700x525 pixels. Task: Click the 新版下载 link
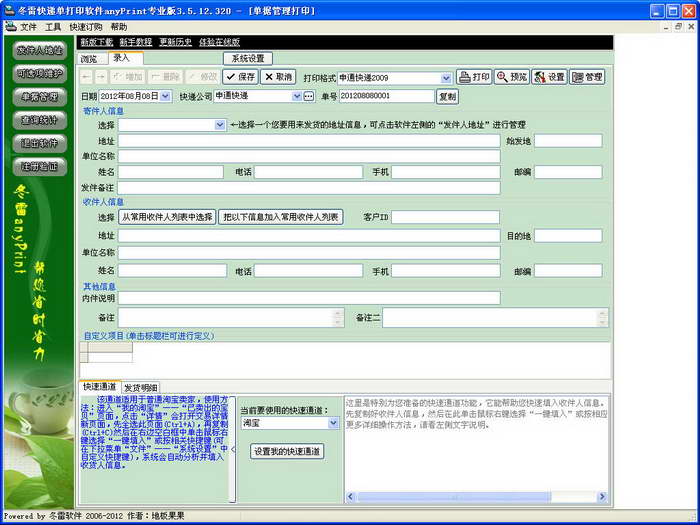click(97, 42)
